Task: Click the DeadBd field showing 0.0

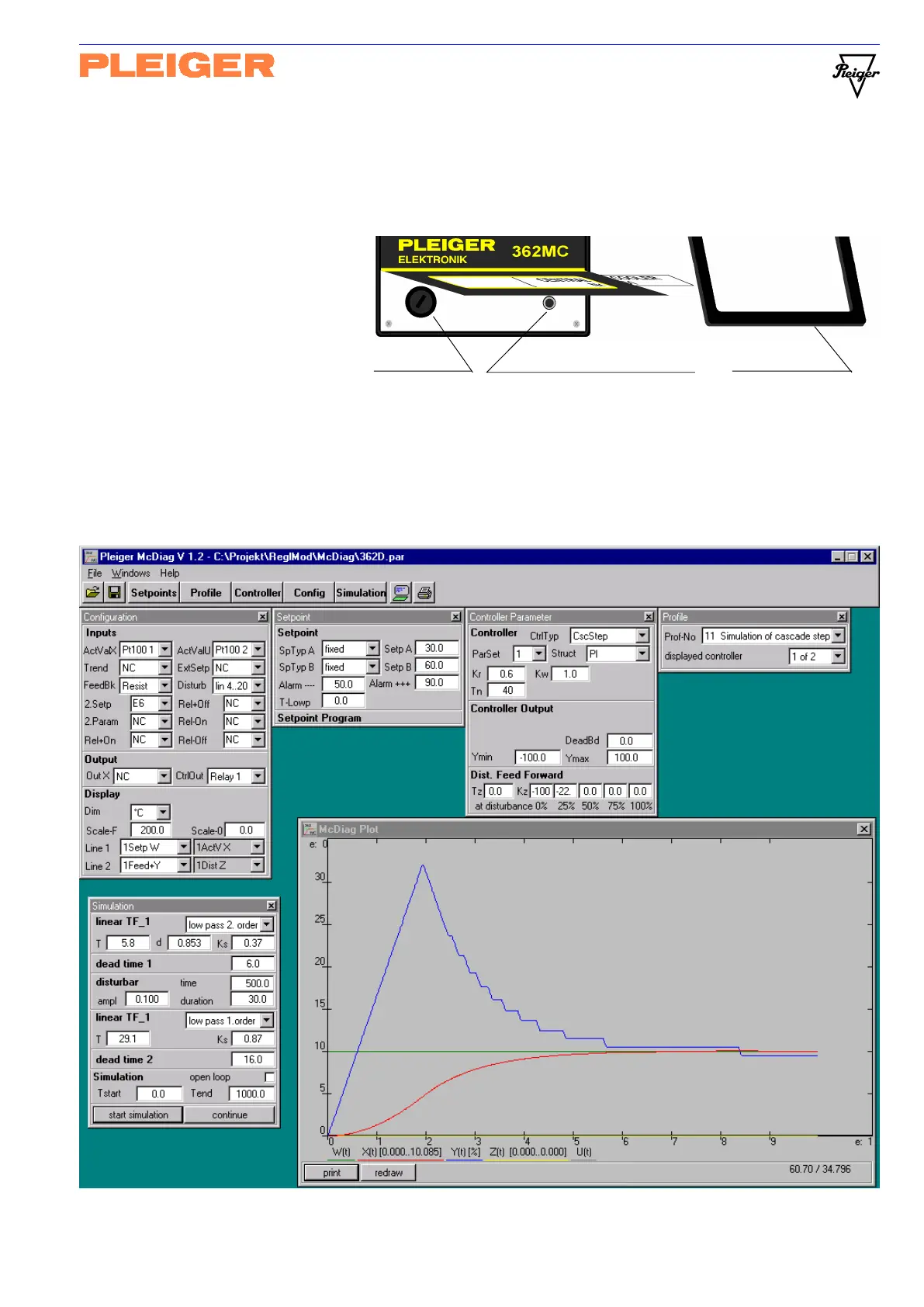Action: coord(630,740)
